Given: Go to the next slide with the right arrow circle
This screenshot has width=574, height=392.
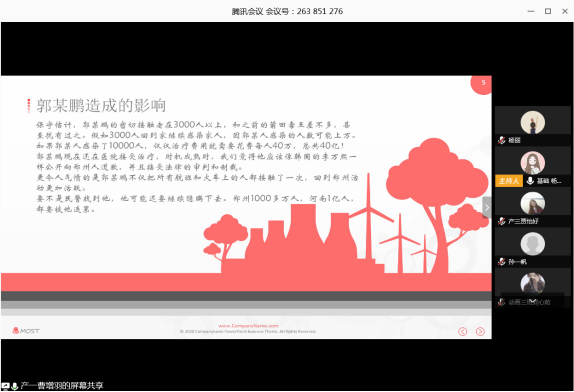Looking at the screenshot, I should 480,331.
